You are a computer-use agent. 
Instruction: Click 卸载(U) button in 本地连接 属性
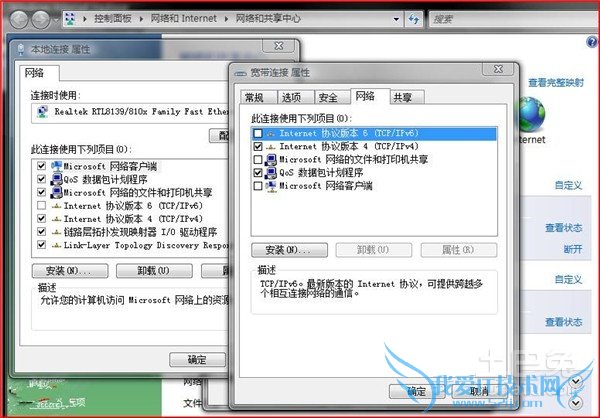coord(154,271)
